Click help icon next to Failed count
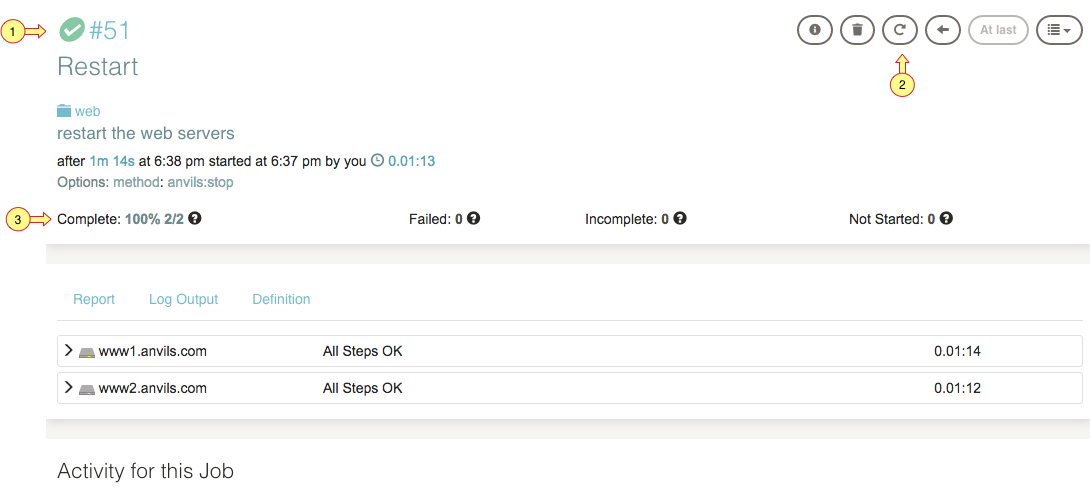 pyautogui.click(x=473, y=218)
